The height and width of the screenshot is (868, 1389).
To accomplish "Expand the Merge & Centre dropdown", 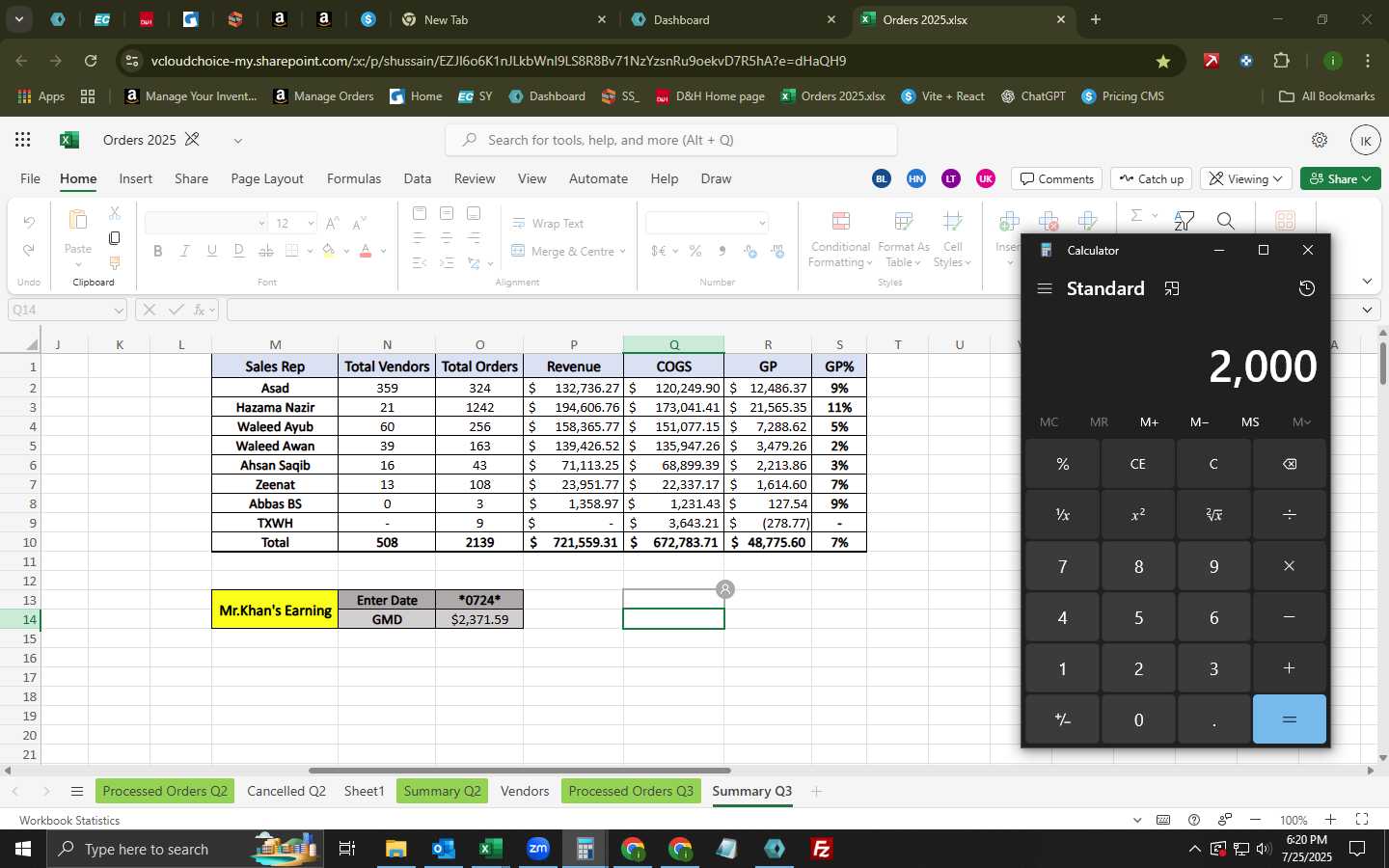I will 623,251.
